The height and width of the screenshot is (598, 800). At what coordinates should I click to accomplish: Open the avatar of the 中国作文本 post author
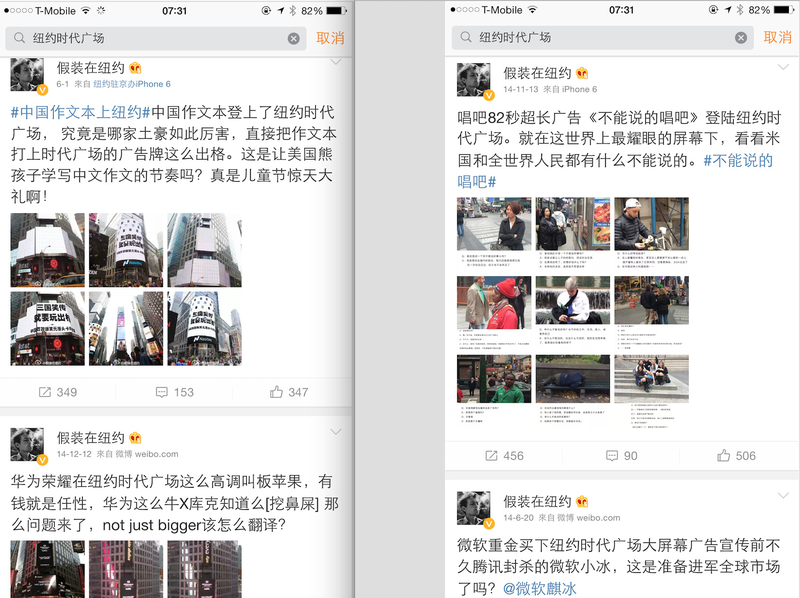tap(27, 76)
